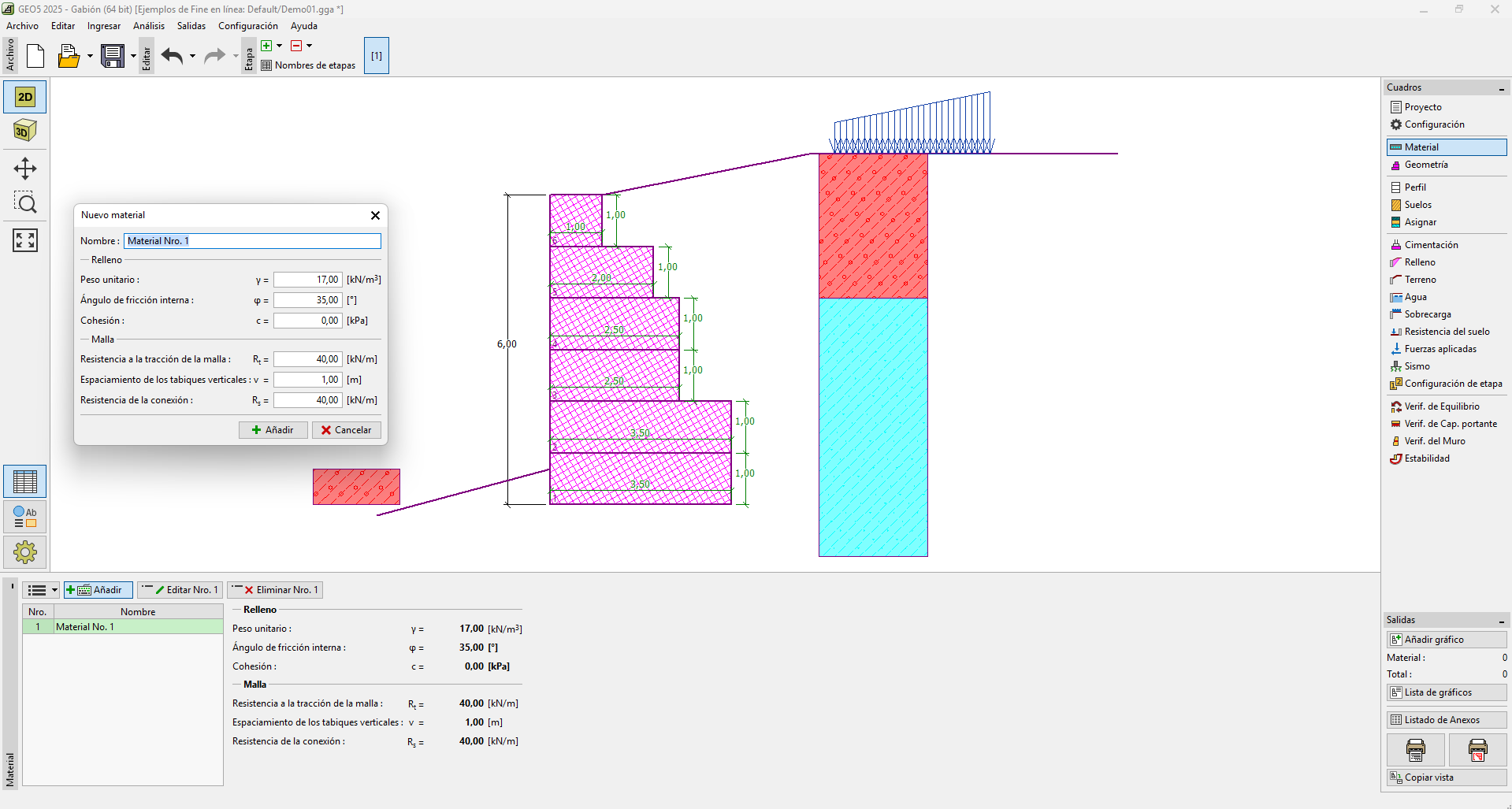
Task: Open drawing settings gear on left sidebar
Action: click(x=25, y=552)
